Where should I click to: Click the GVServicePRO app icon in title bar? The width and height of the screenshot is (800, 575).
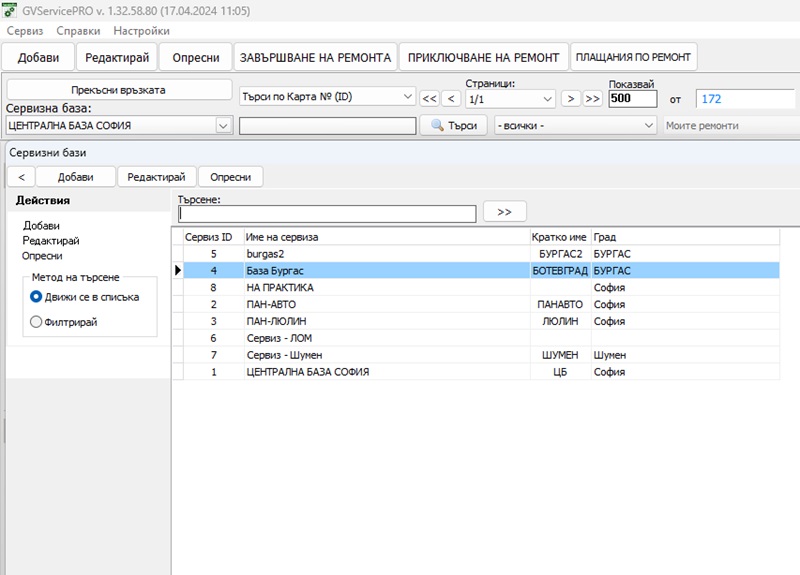tap(10, 10)
